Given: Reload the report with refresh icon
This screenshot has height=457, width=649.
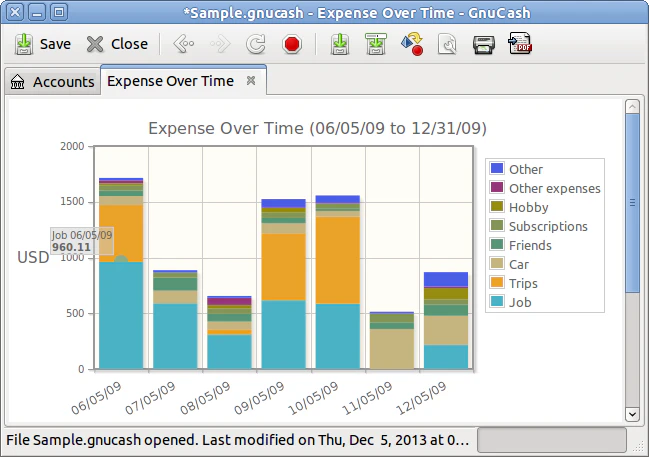Looking at the screenshot, I should (255, 44).
